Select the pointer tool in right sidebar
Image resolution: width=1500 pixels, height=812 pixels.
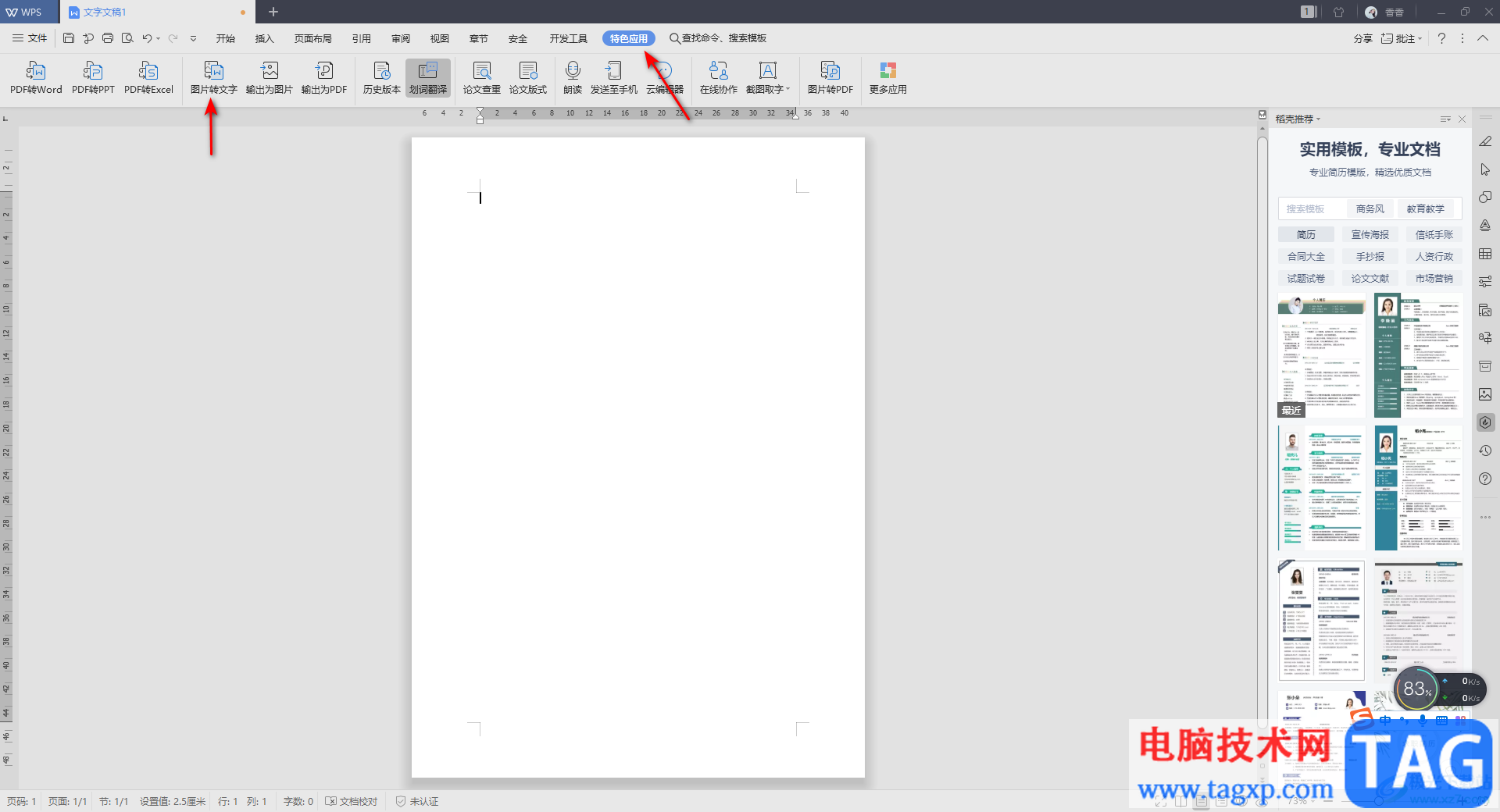1485,169
